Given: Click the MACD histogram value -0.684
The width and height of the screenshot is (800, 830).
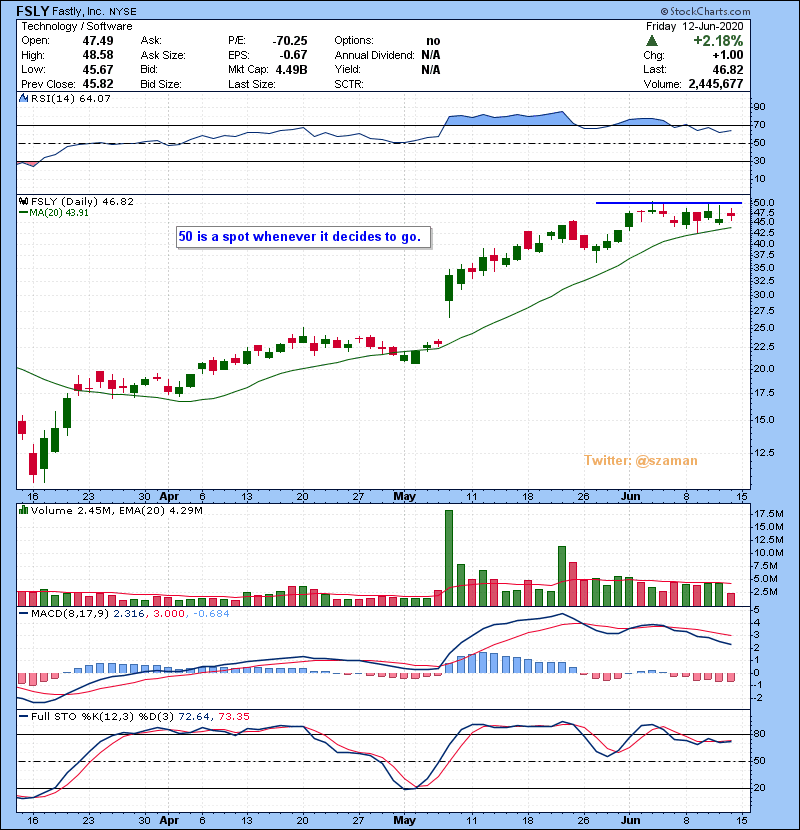Looking at the screenshot, I should [211, 614].
